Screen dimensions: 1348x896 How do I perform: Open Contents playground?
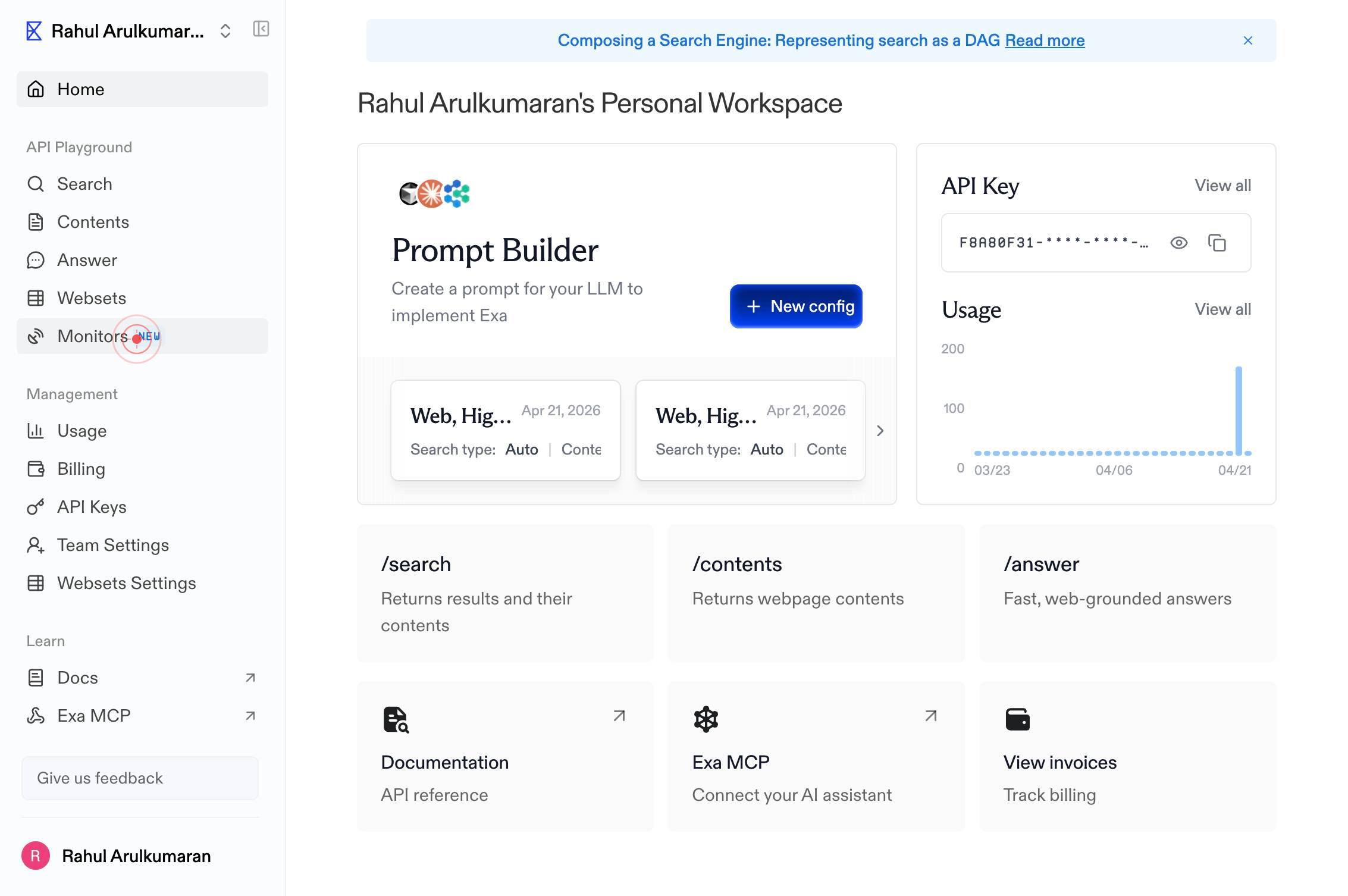(x=142, y=222)
